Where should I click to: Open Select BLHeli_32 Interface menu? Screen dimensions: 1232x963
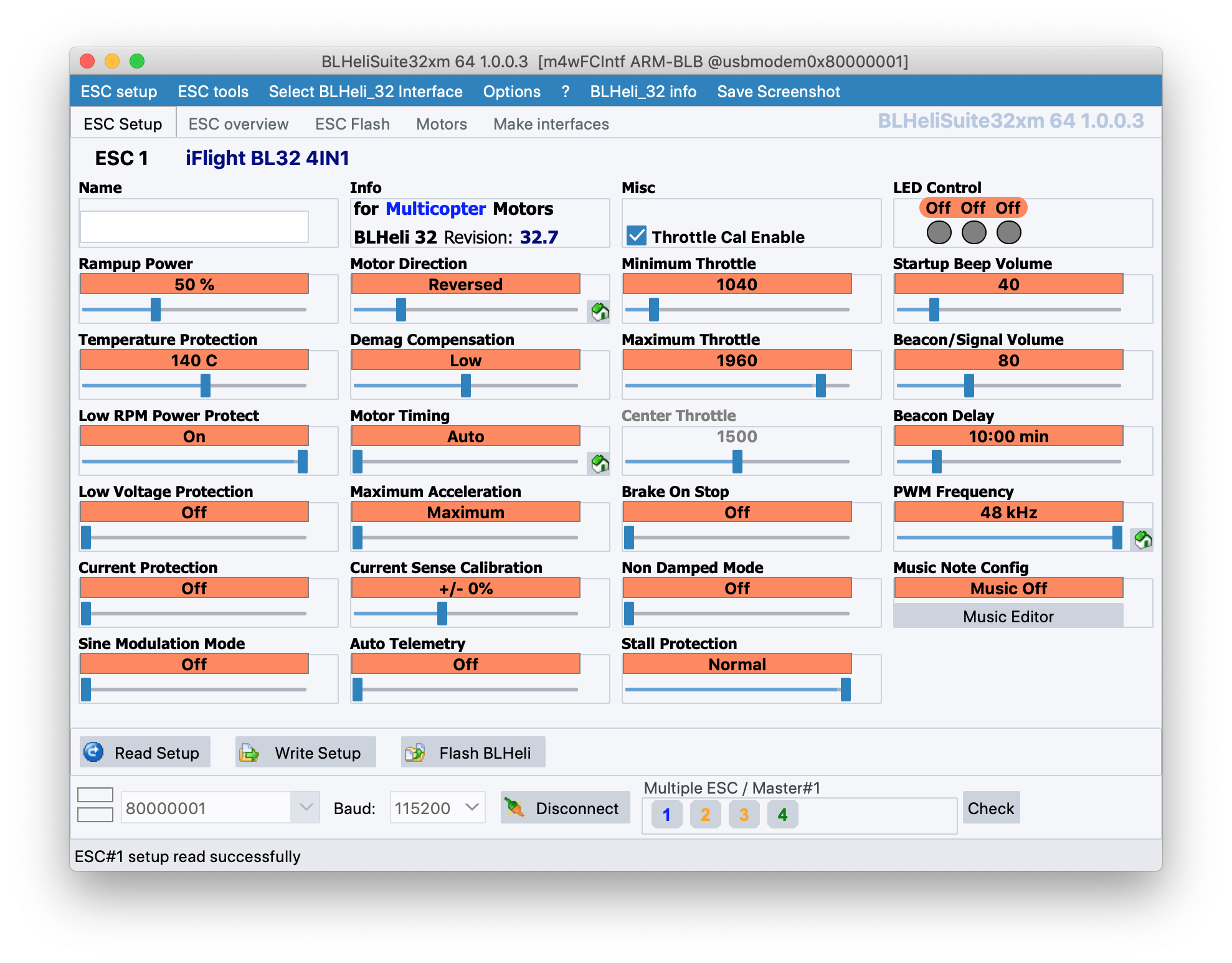click(x=366, y=92)
